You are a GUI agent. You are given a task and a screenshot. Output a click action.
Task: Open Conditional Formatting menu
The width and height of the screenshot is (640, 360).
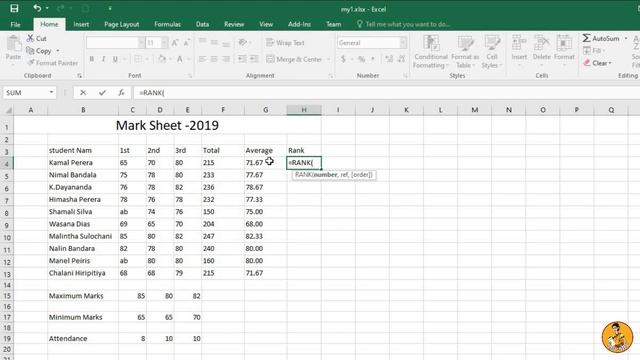click(x=431, y=51)
